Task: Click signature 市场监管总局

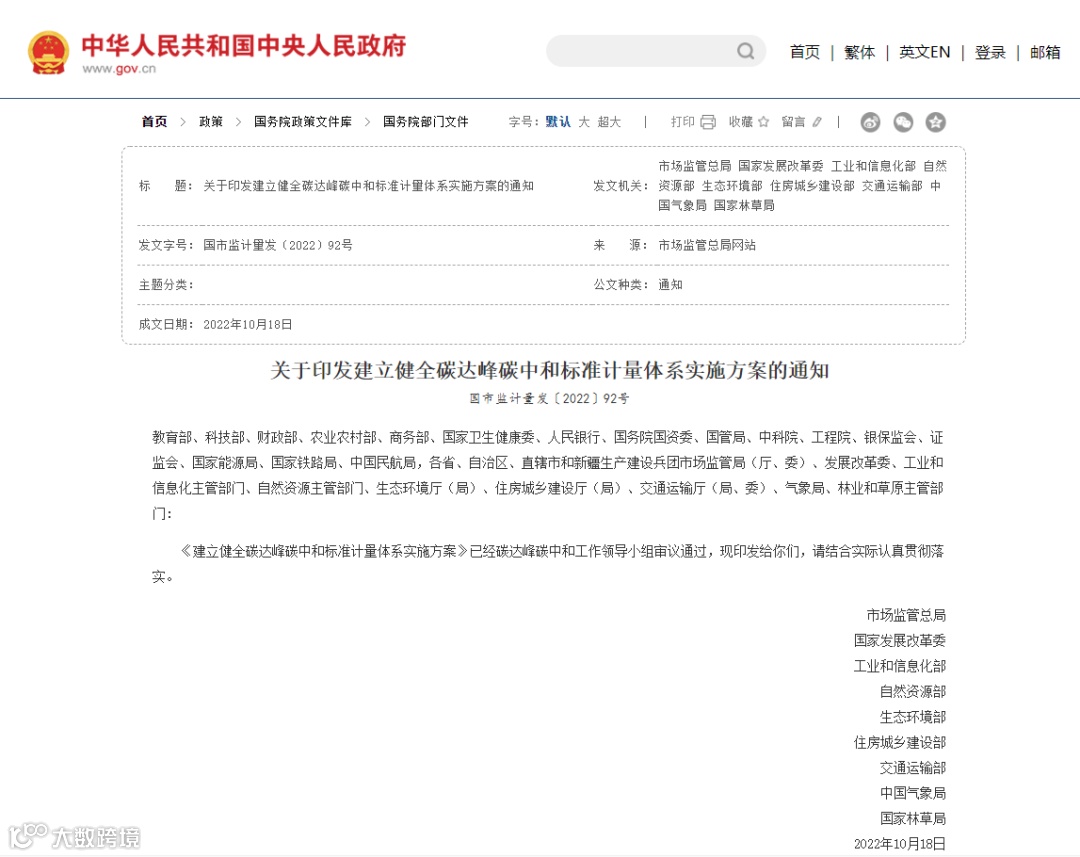Action: click(x=906, y=615)
